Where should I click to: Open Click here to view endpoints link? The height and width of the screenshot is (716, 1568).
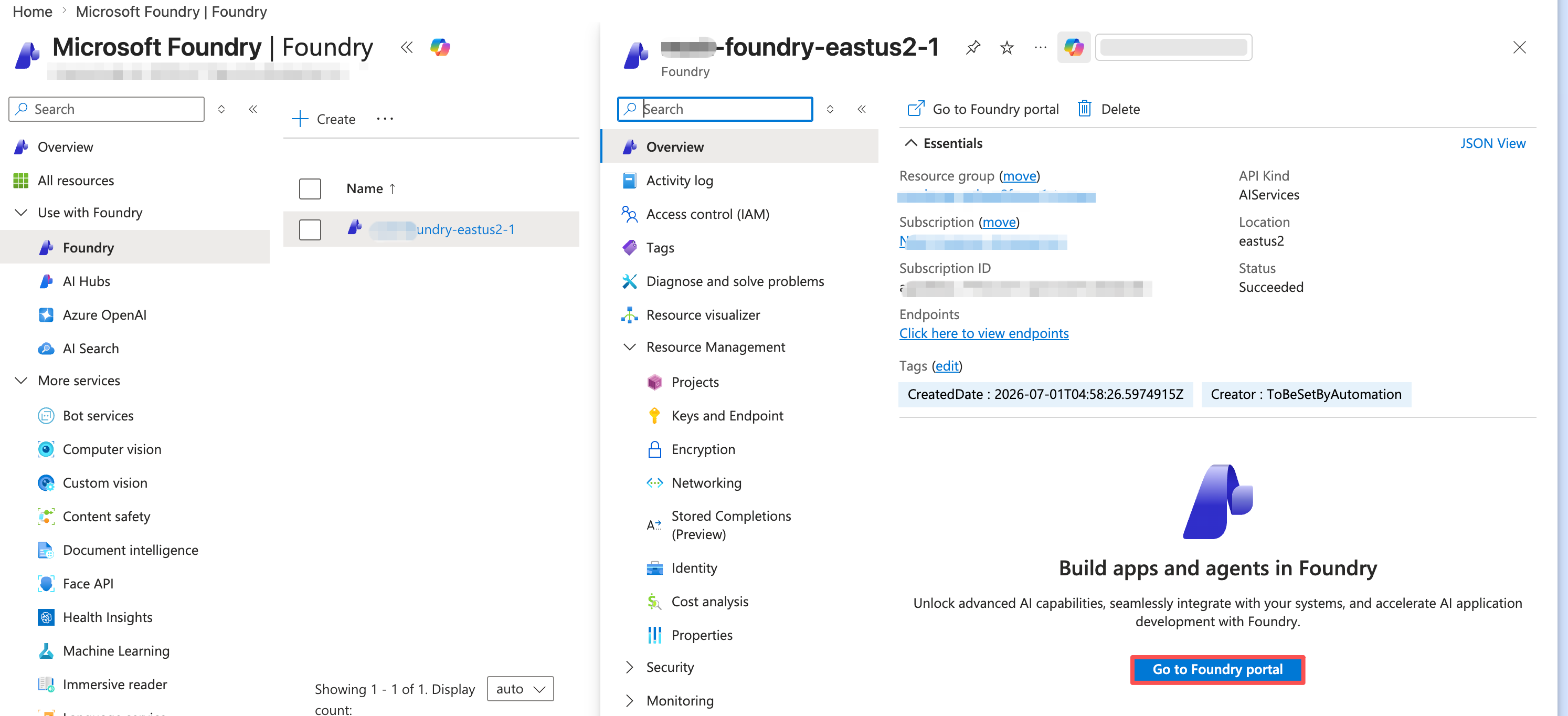pyautogui.click(x=983, y=334)
